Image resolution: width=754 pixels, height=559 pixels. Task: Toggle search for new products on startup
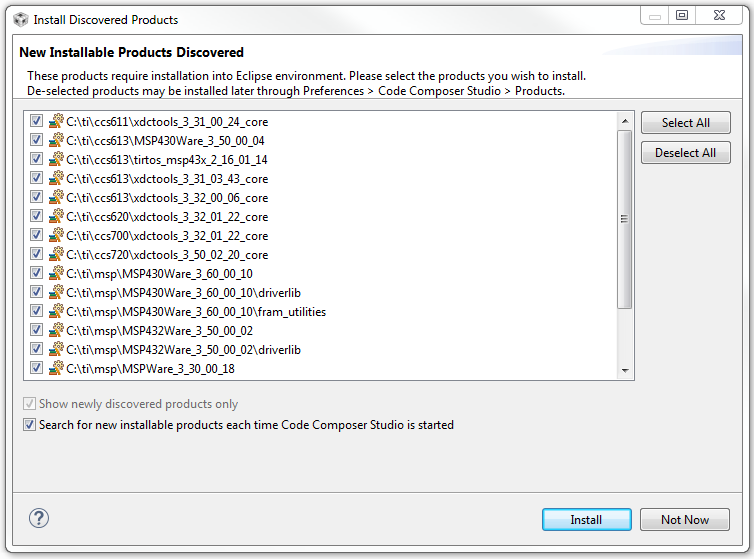pyautogui.click(x=29, y=425)
